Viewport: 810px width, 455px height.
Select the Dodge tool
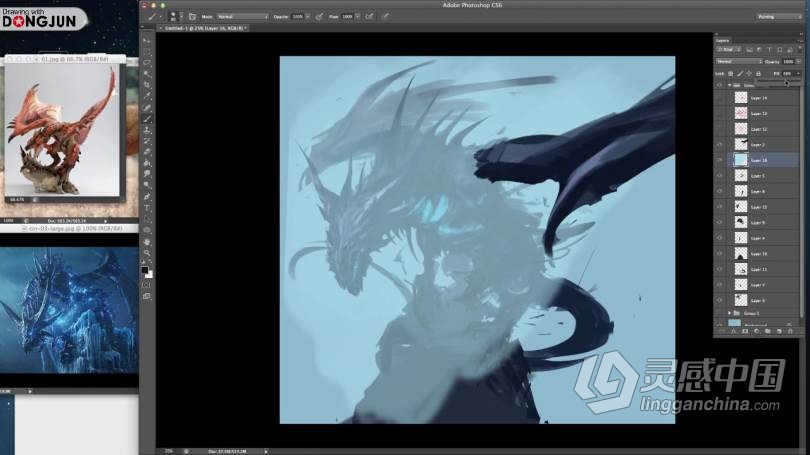(147, 185)
